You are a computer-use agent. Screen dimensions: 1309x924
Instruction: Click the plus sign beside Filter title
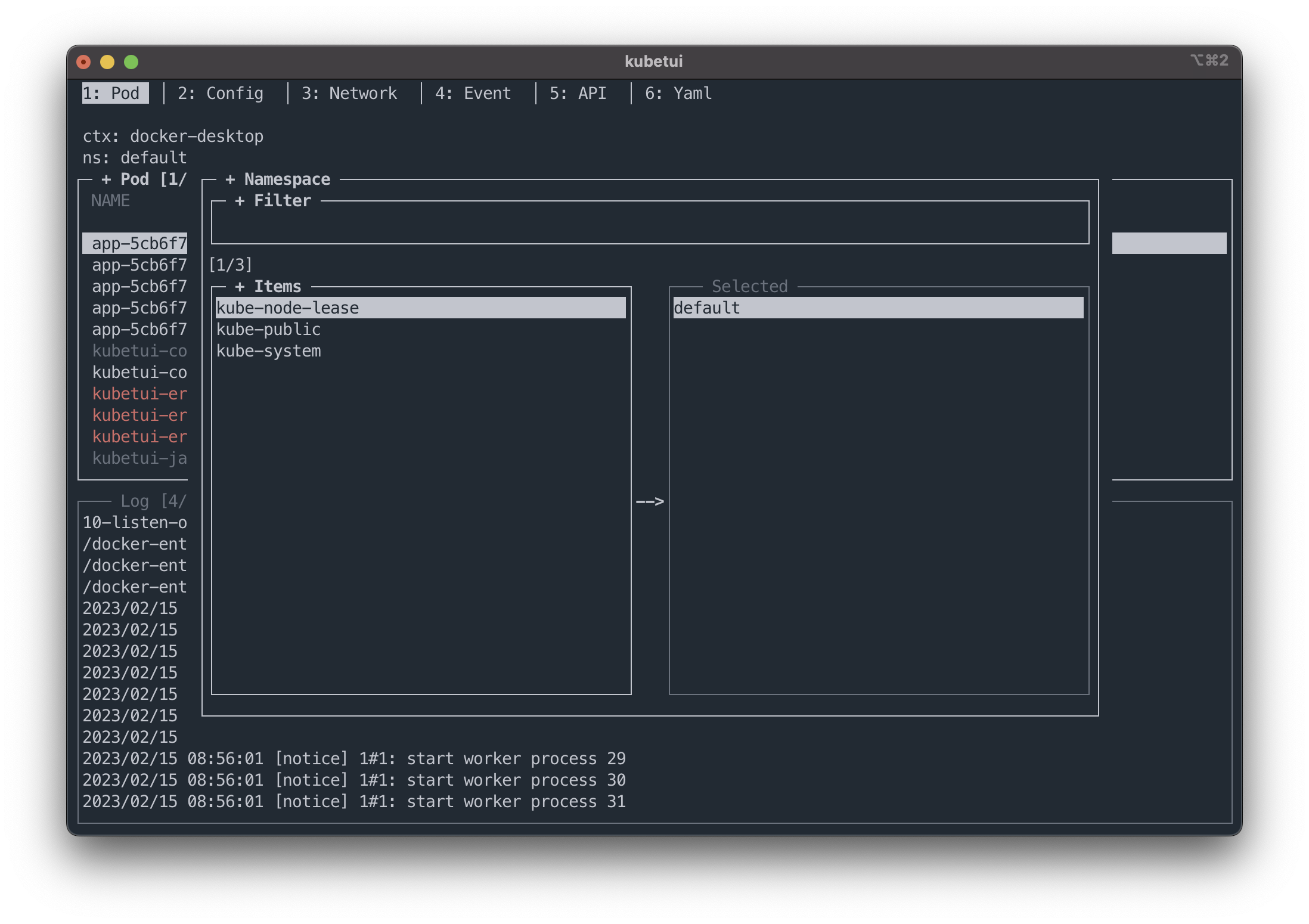tap(240, 201)
